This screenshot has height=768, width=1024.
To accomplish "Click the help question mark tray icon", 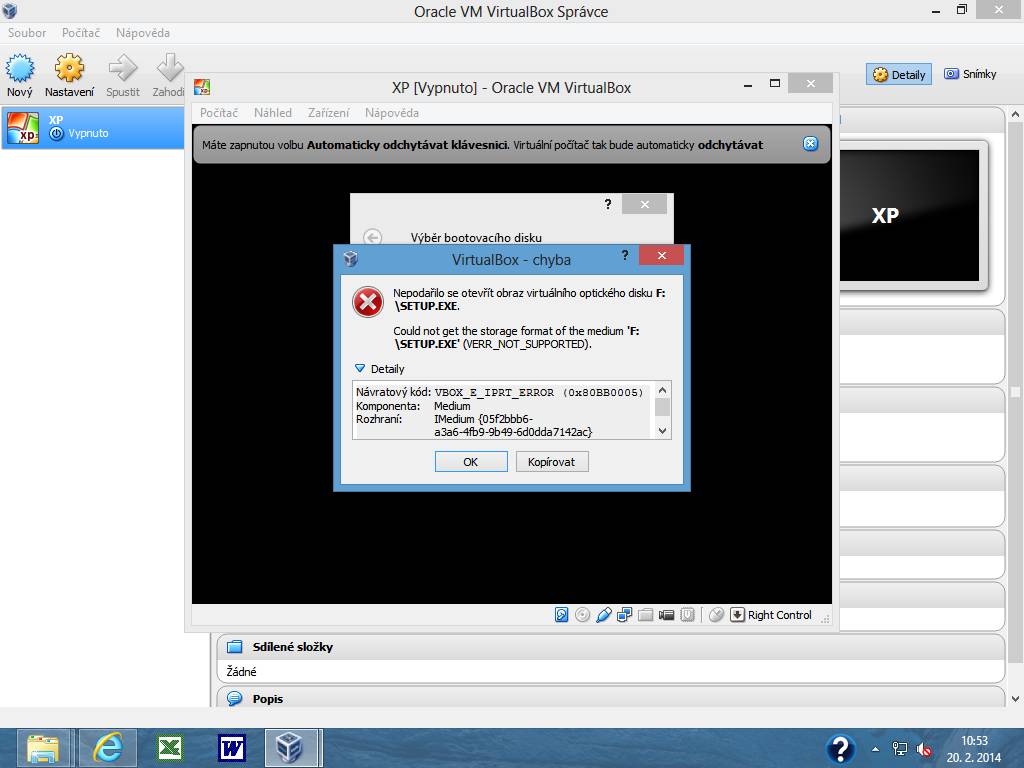I will click(840, 748).
